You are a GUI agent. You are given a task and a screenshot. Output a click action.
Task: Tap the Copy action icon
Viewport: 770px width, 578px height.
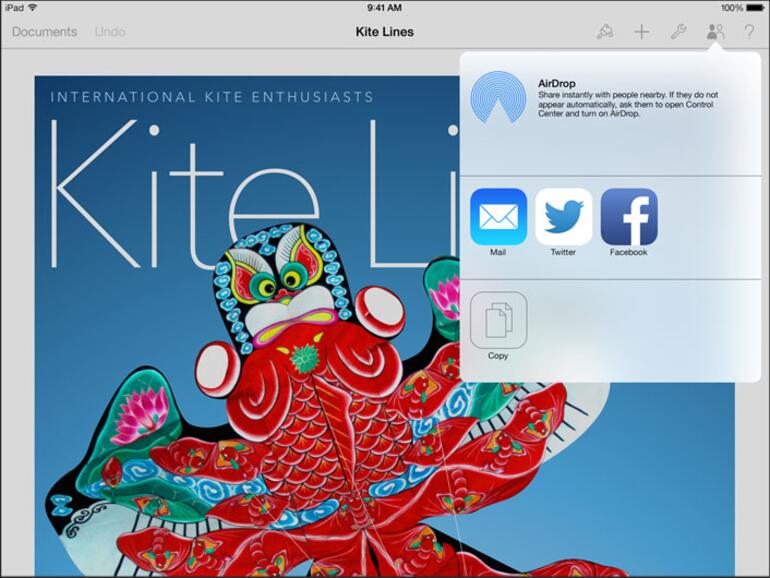point(498,320)
